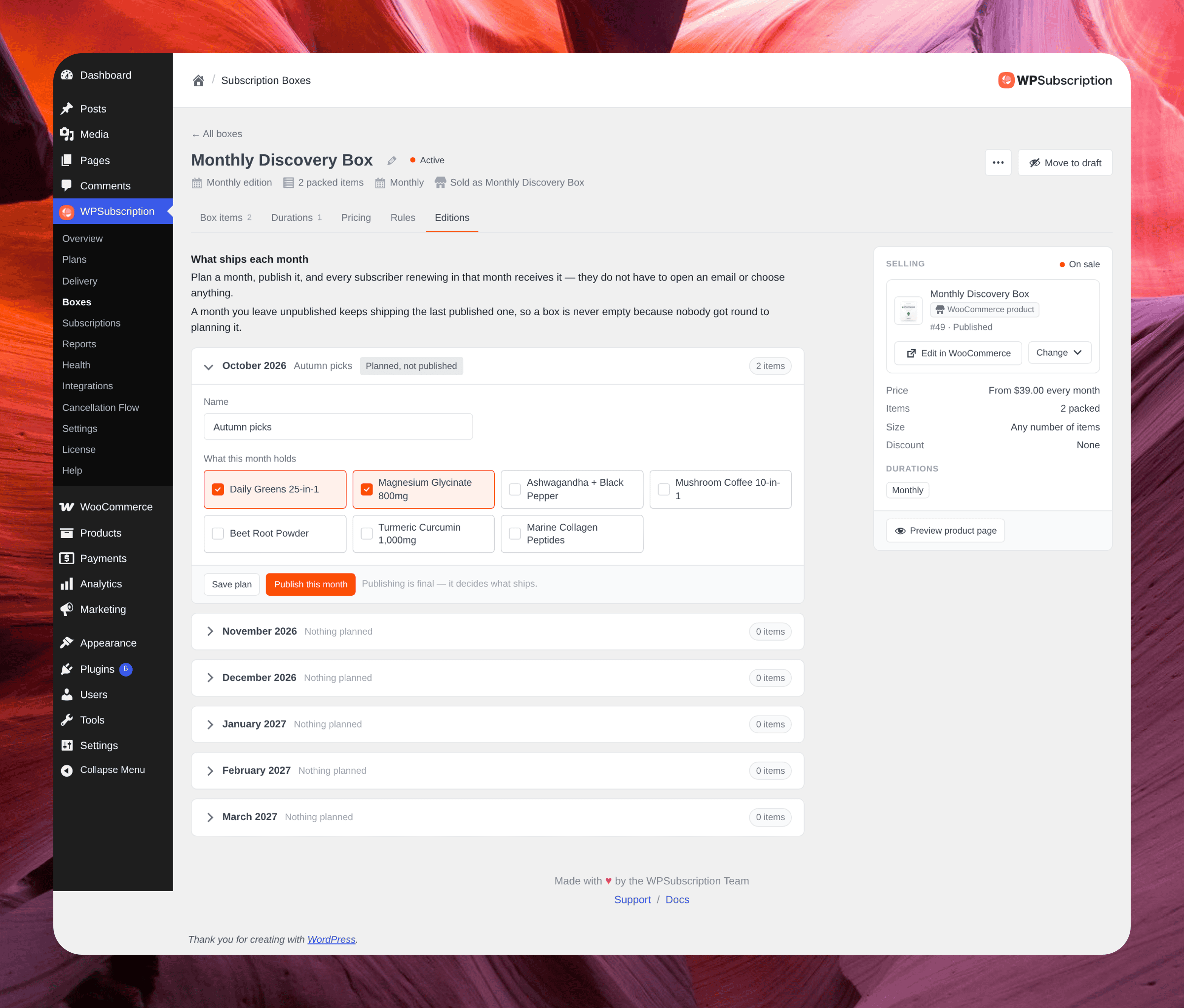Click the Analytics bar chart icon
This screenshot has width=1184, height=1008.
click(67, 584)
